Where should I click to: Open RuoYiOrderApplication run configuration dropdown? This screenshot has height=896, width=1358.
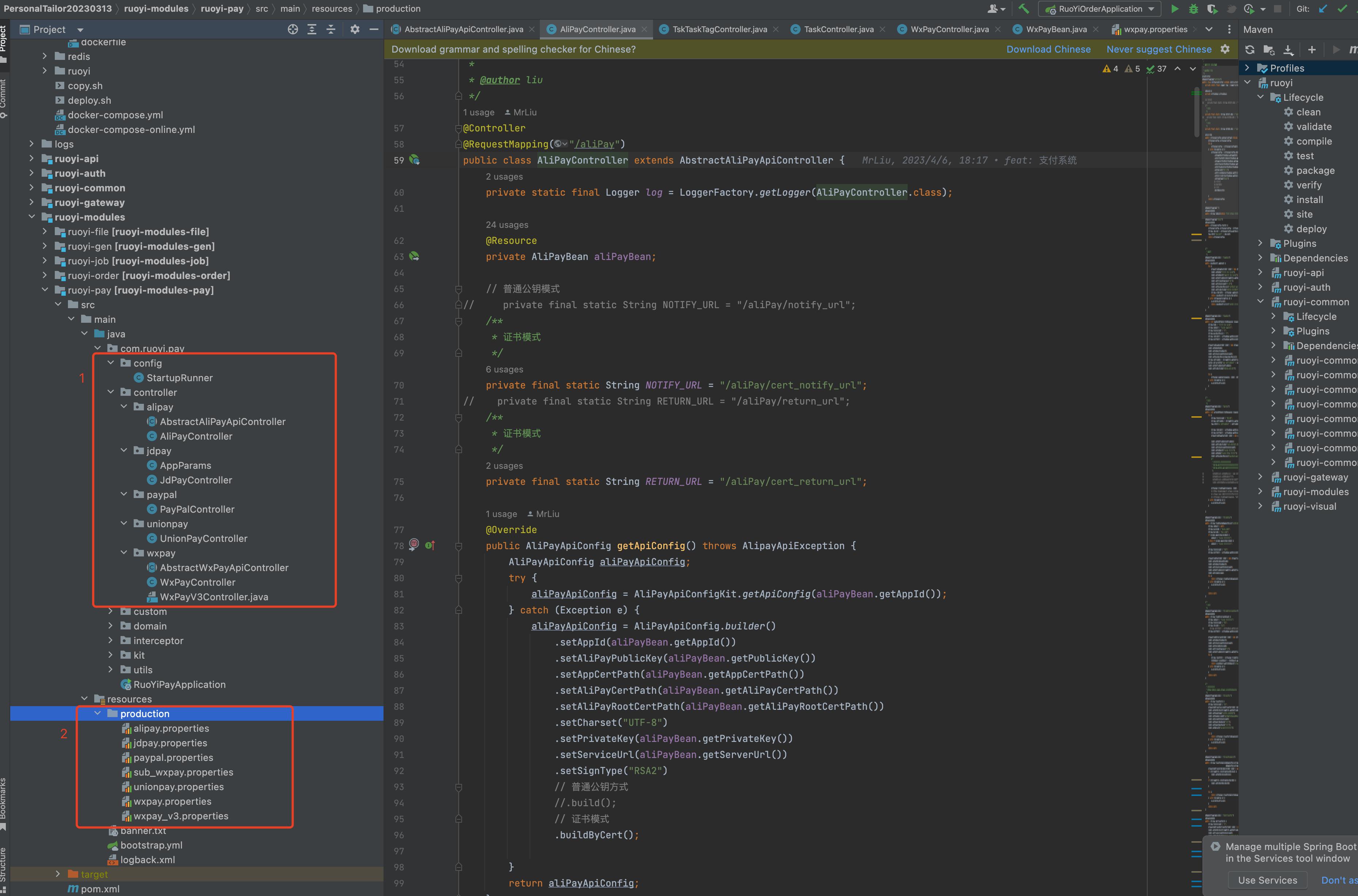pos(1100,8)
